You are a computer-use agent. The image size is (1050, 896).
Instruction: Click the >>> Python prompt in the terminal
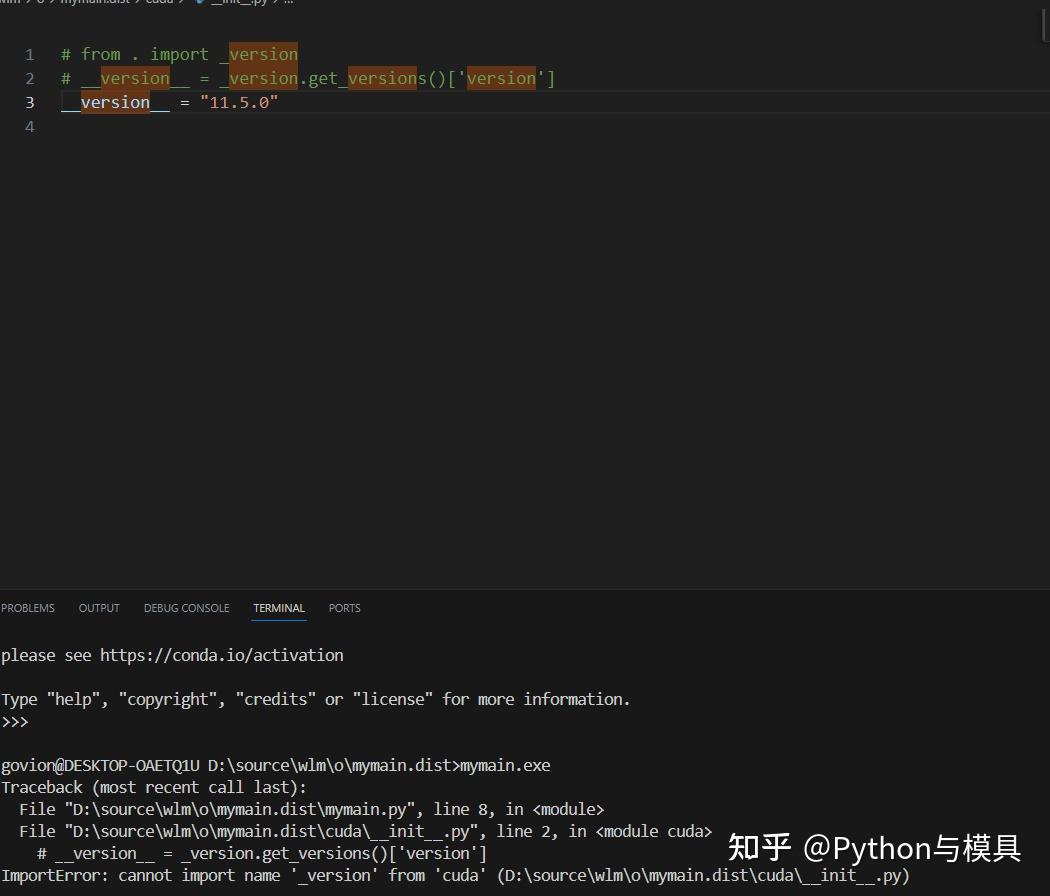tap(15, 721)
